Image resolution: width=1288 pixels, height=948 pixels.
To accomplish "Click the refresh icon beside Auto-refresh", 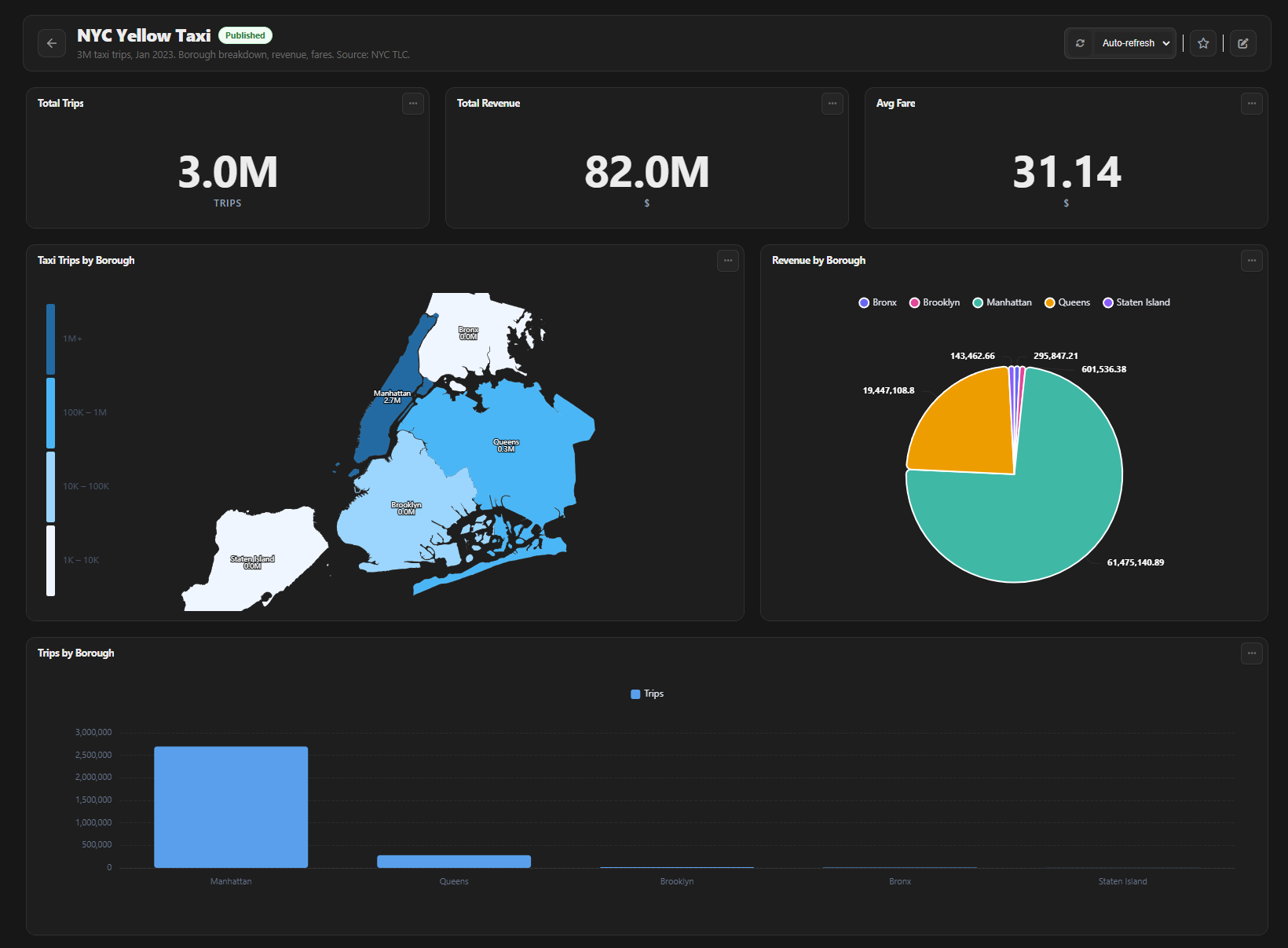I will point(1080,43).
